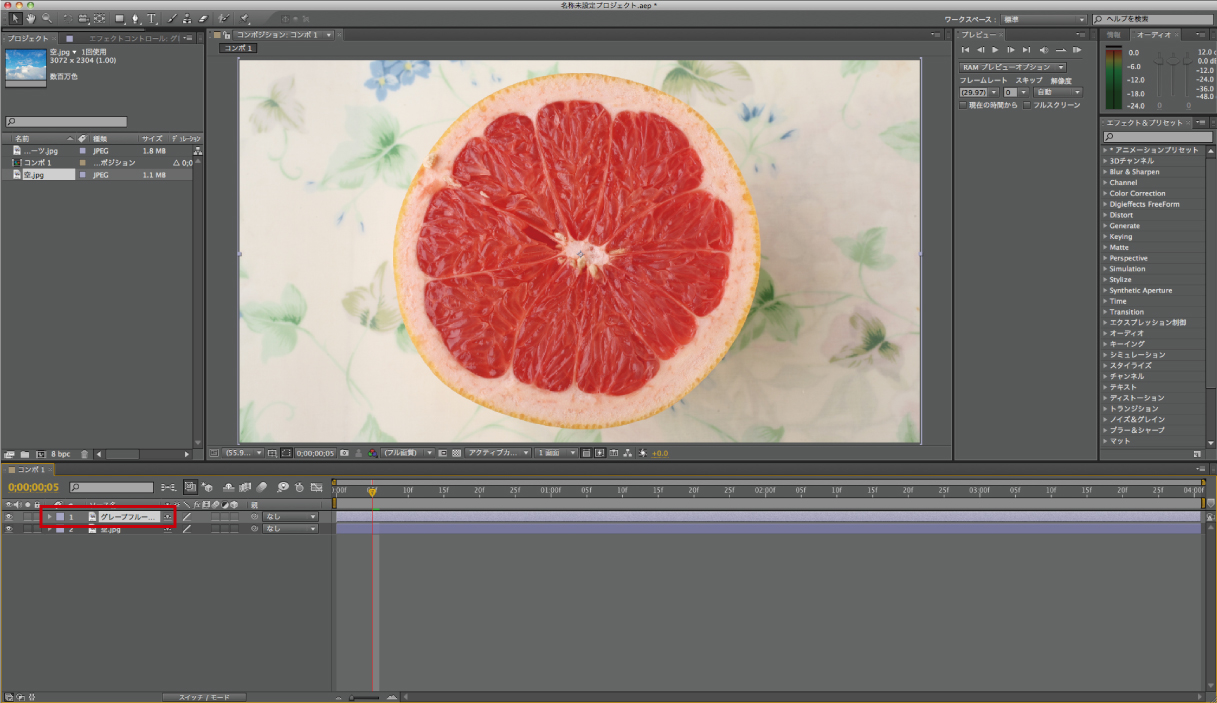Viewport: 1217px width, 703px height.
Task: Enable the フルスクリーン checkbox
Action: click(x=1026, y=105)
